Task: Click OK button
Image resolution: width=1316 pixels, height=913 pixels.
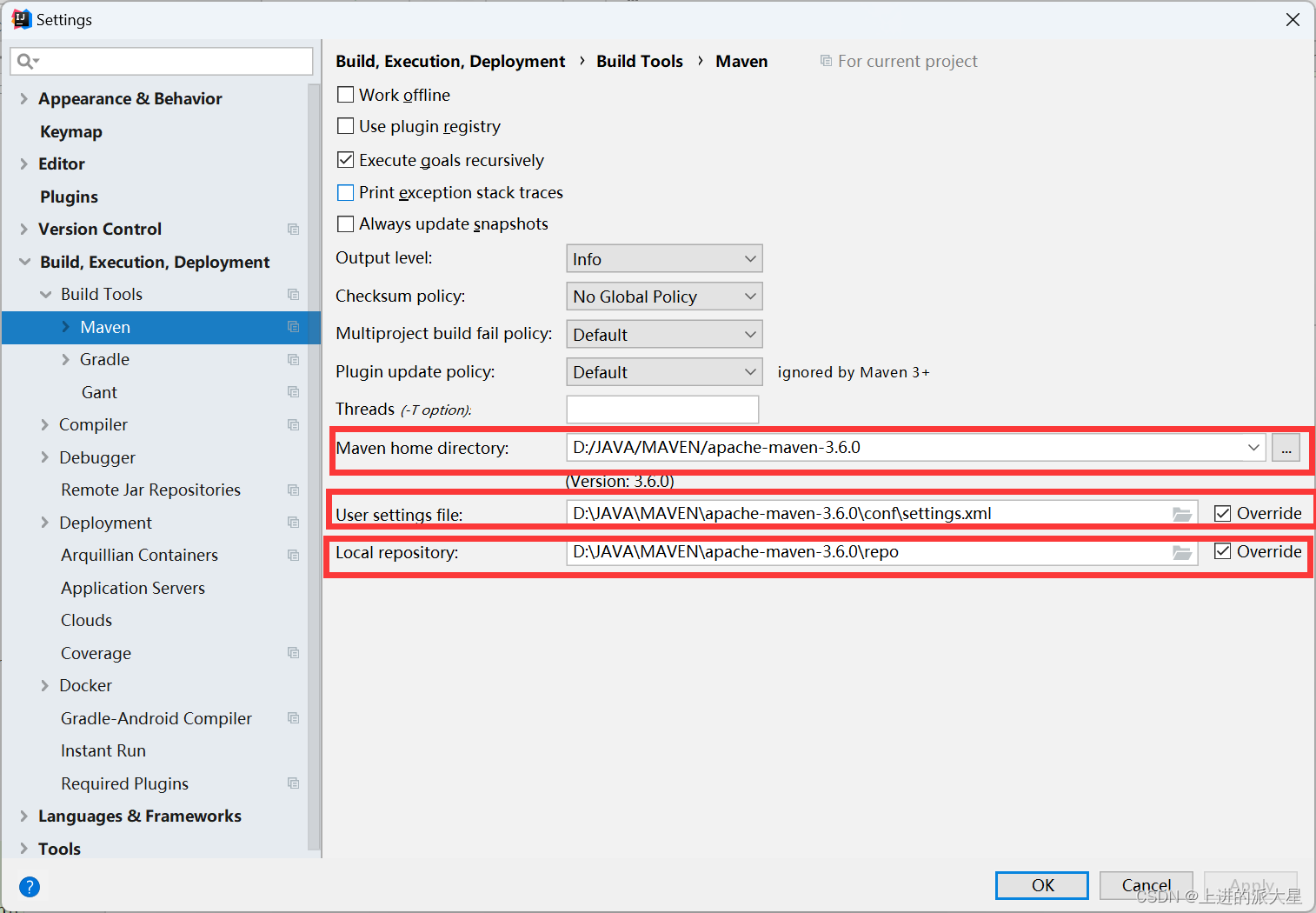Action: [x=1042, y=885]
